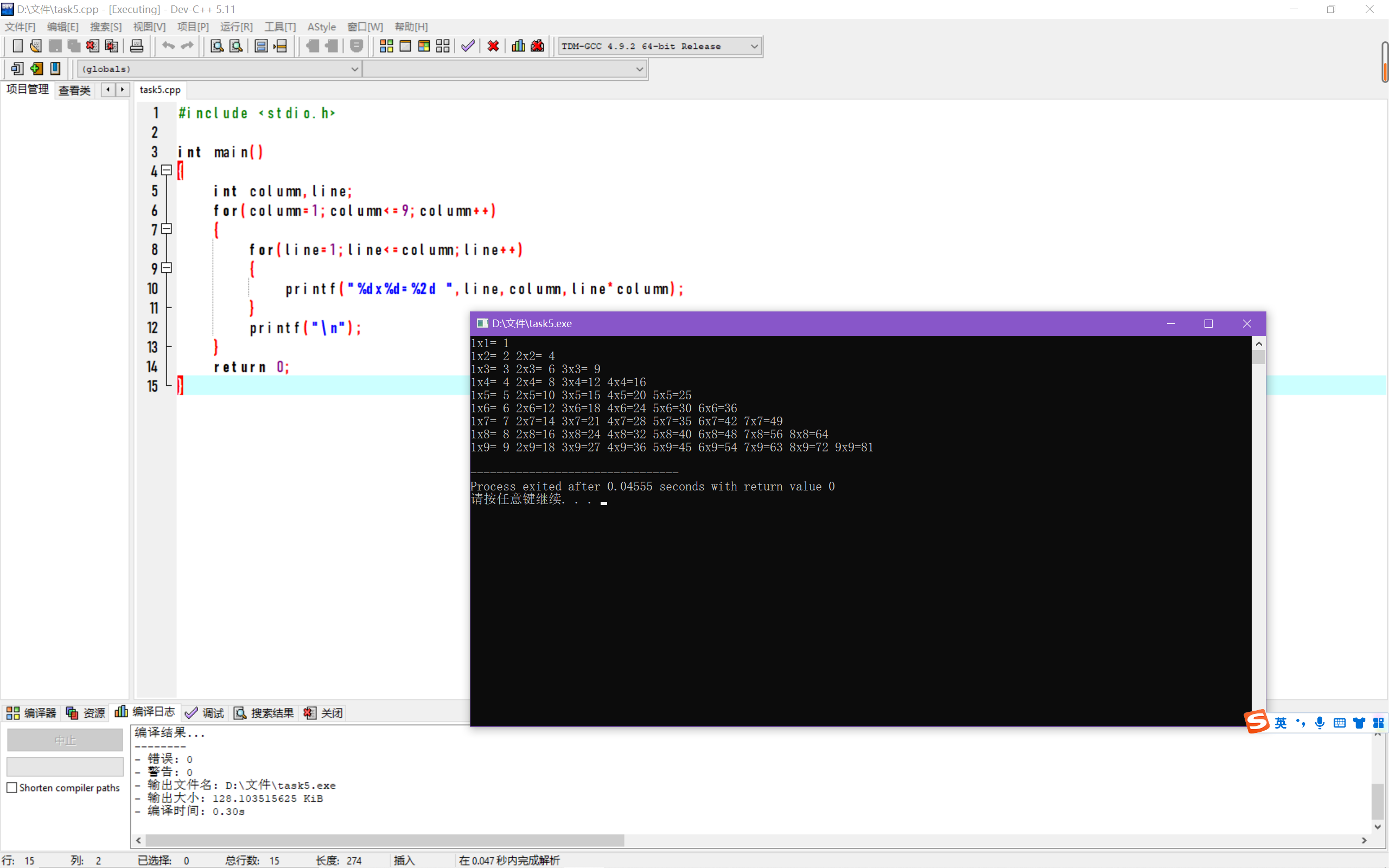Viewport: 1389px width, 868px height.
Task: Click the 关闭 button in bottom panel
Action: click(x=324, y=713)
